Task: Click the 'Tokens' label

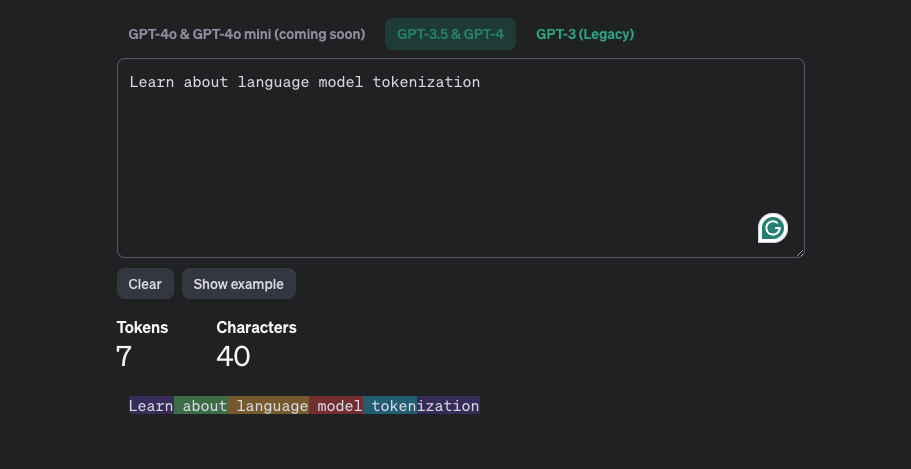Action: pos(142,328)
